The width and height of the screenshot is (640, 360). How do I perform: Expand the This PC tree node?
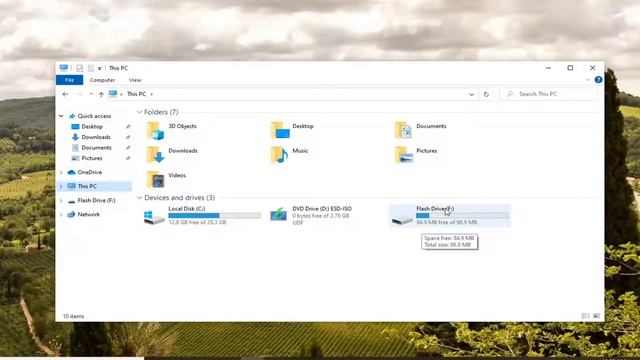61,186
